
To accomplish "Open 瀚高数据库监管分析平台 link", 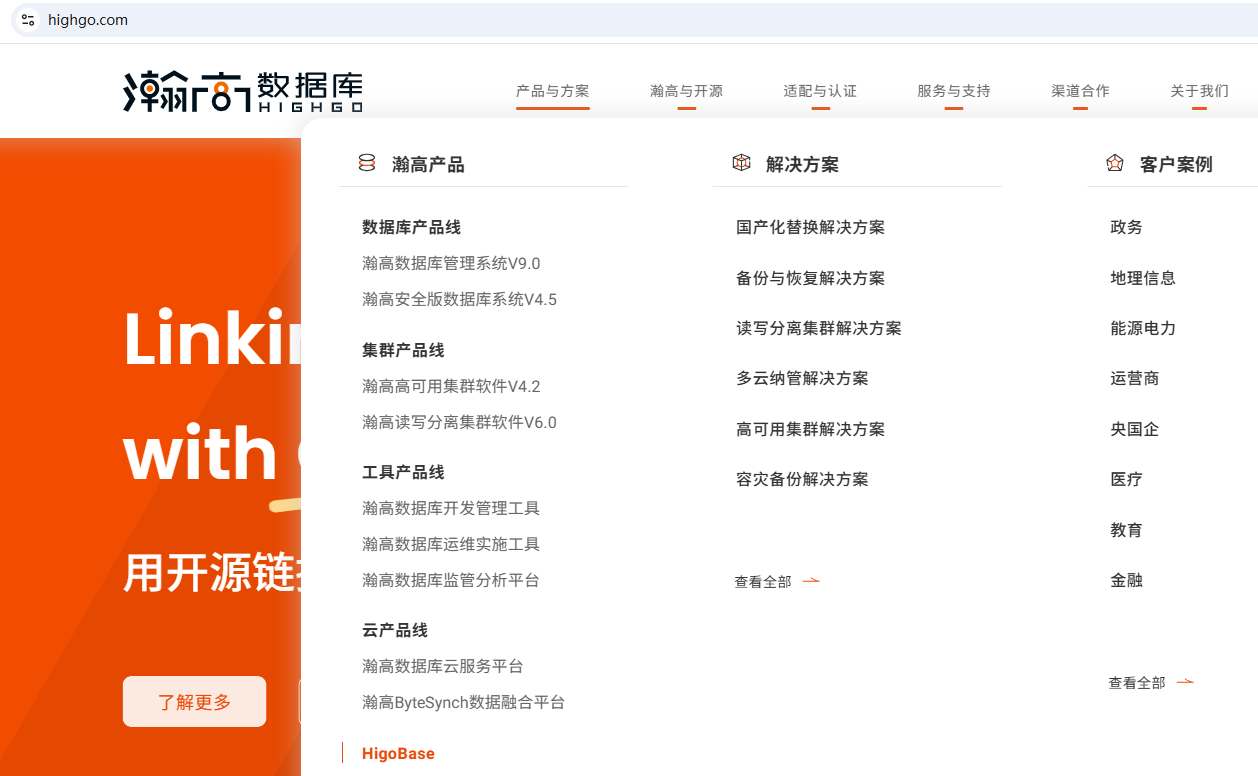I will (x=451, y=580).
